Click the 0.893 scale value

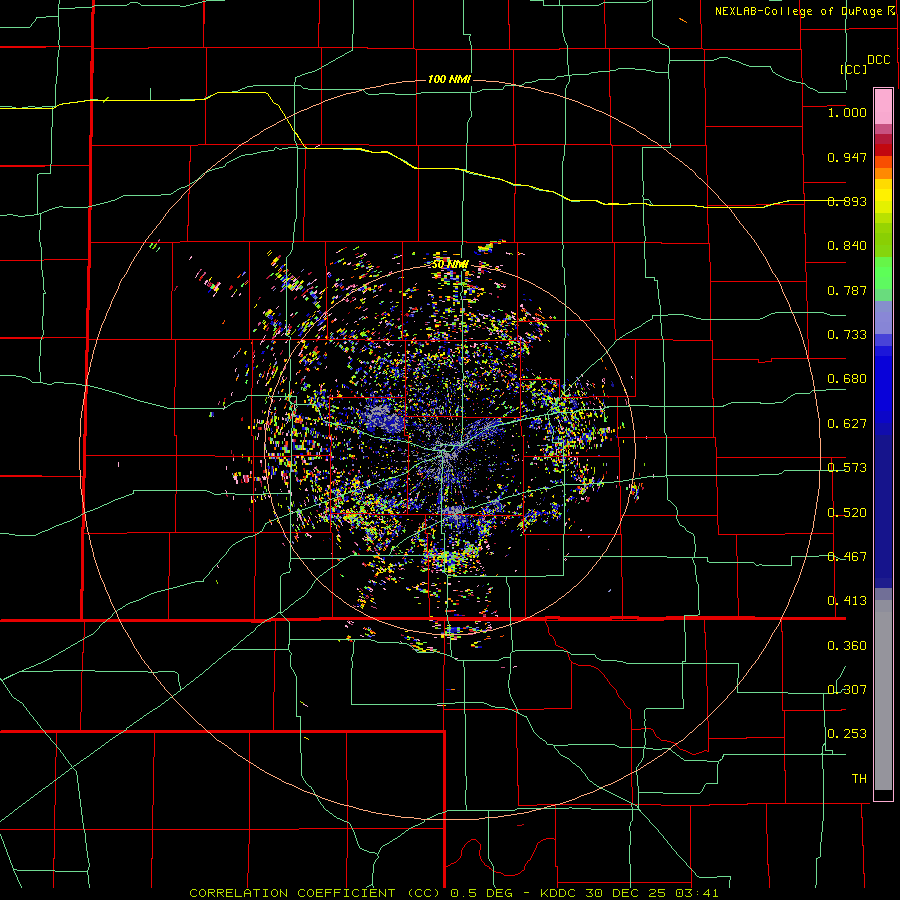847,201
